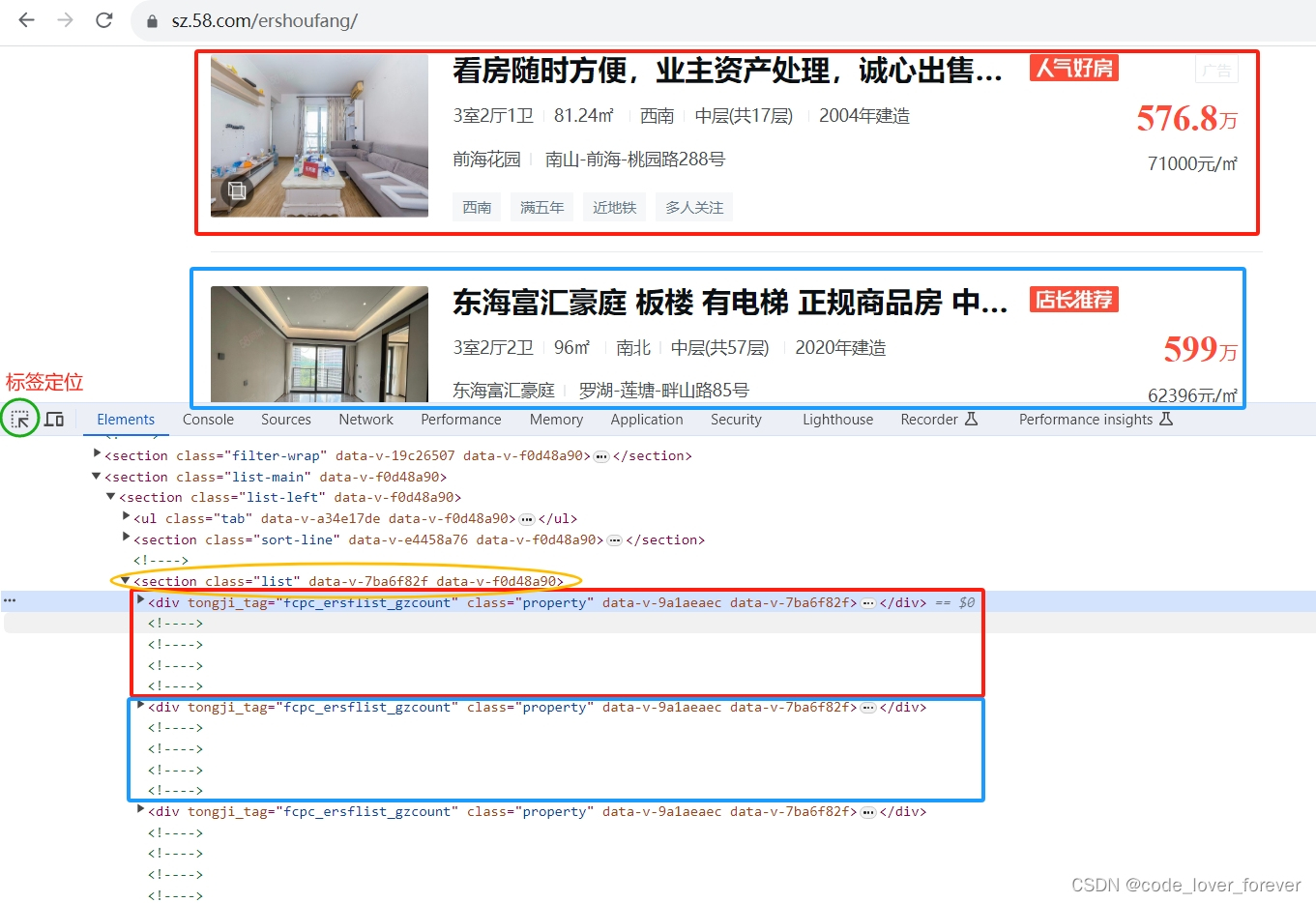Collapse the list-main section node
This screenshot has height=903, width=1316.
(97, 476)
